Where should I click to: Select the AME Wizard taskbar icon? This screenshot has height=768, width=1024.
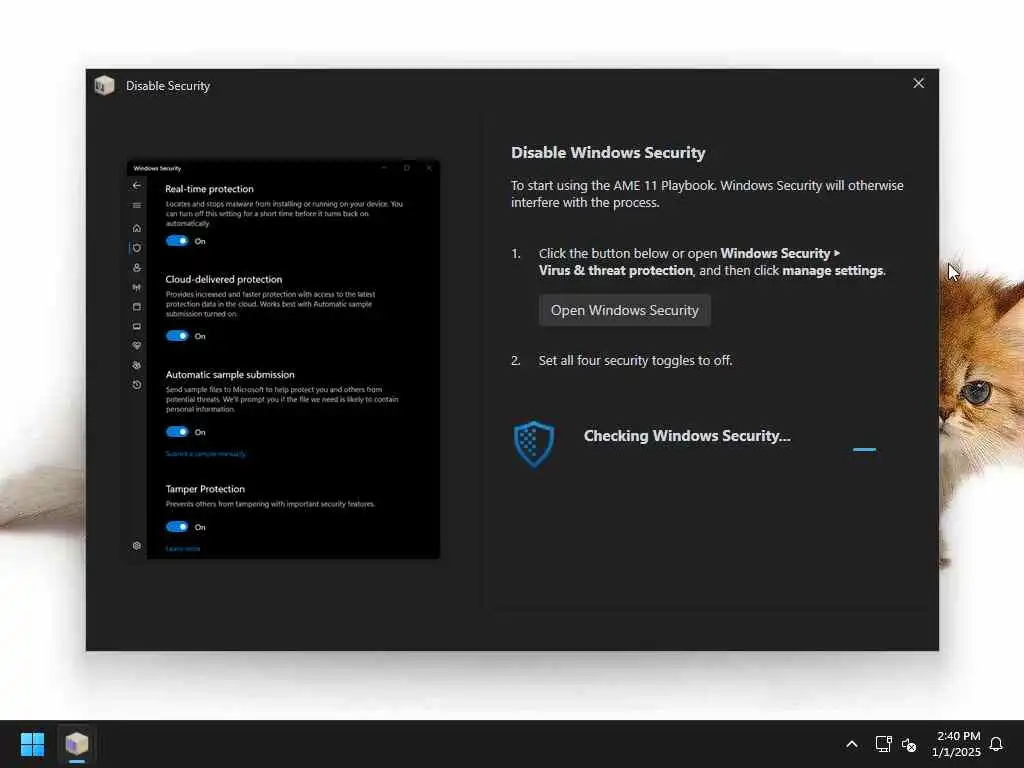coord(77,744)
